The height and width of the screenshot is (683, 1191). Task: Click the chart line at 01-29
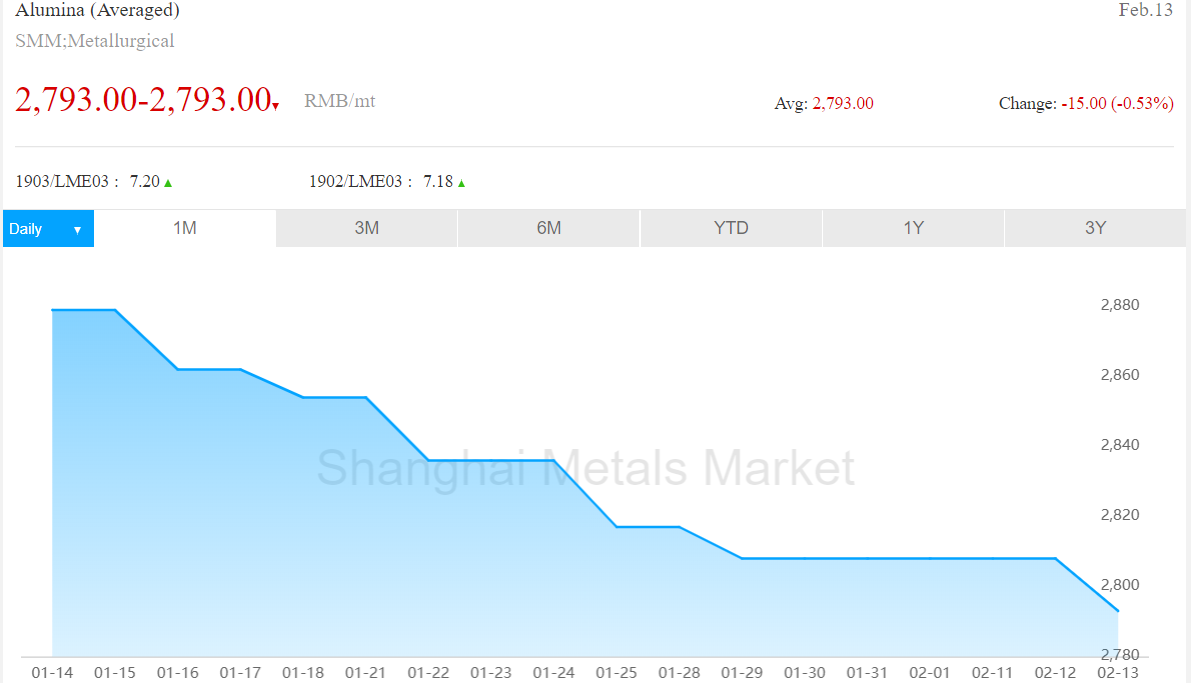tap(742, 558)
